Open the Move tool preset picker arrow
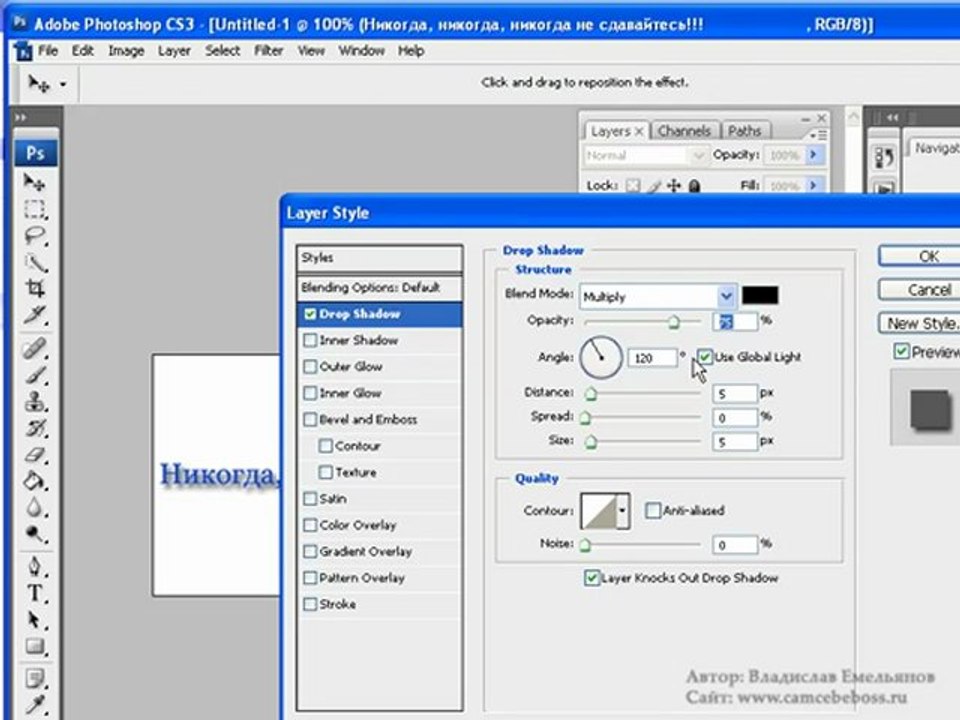The height and width of the screenshot is (720, 960). 62,84
